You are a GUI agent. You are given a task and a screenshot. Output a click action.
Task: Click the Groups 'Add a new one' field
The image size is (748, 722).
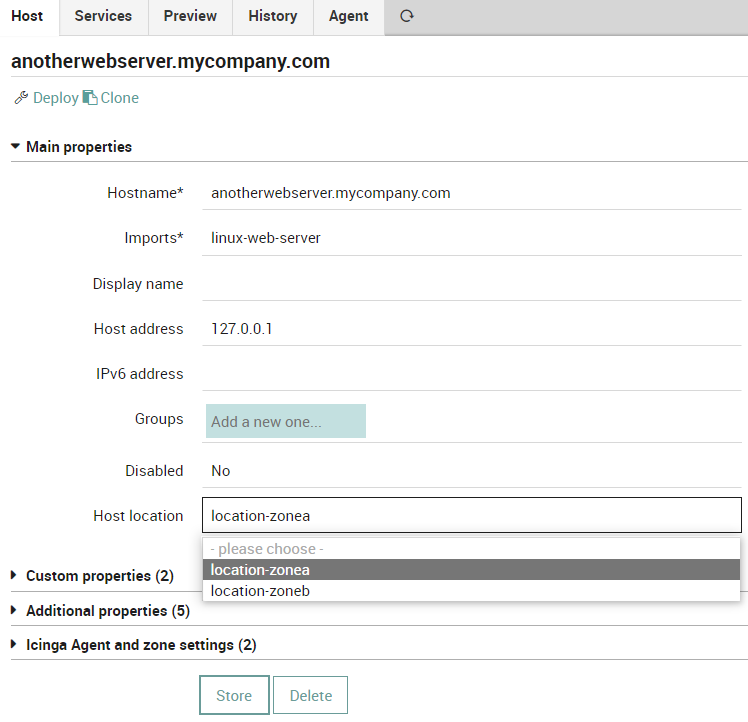pos(286,421)
